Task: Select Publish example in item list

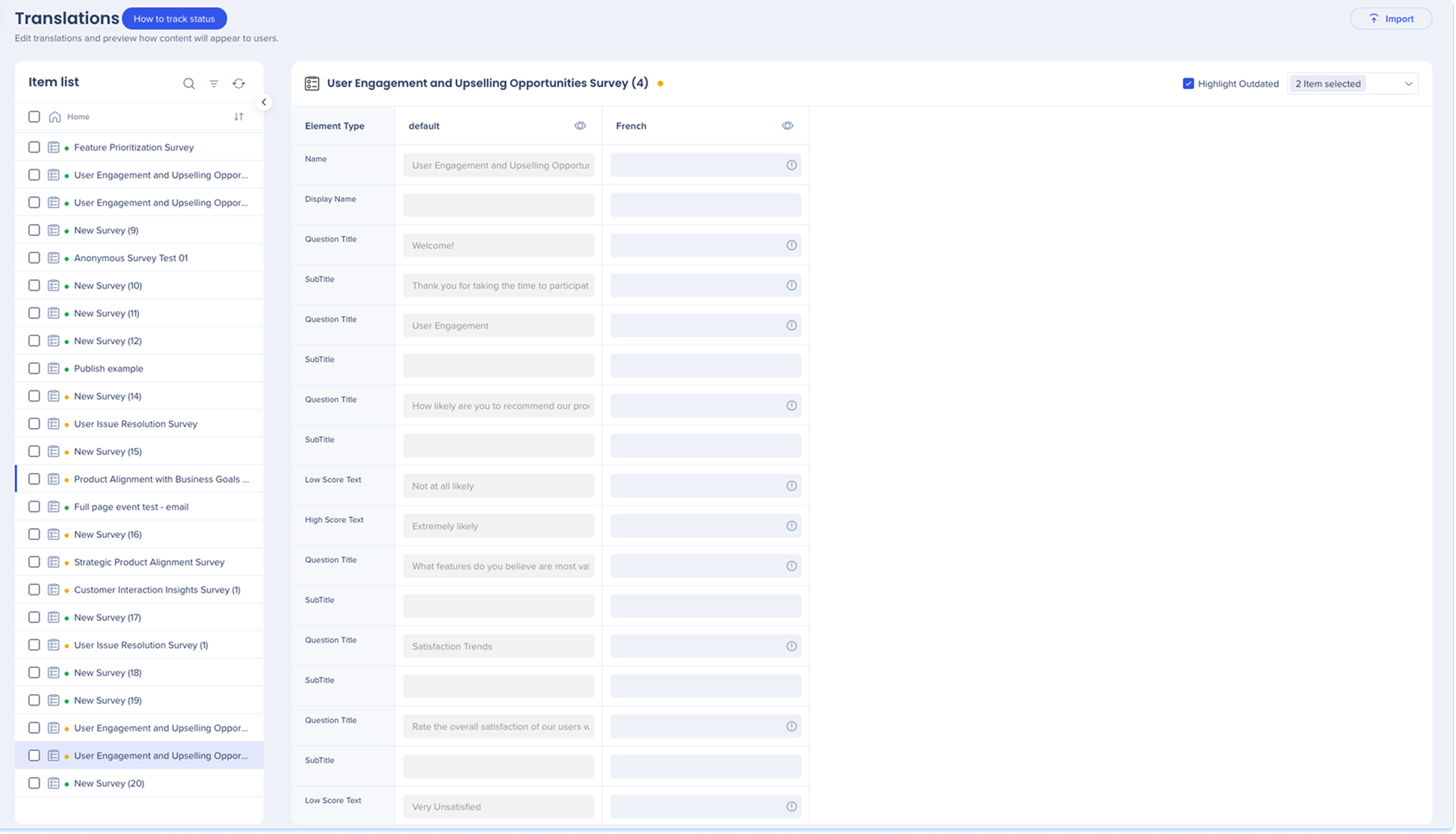Action: [x=108, y=369]
